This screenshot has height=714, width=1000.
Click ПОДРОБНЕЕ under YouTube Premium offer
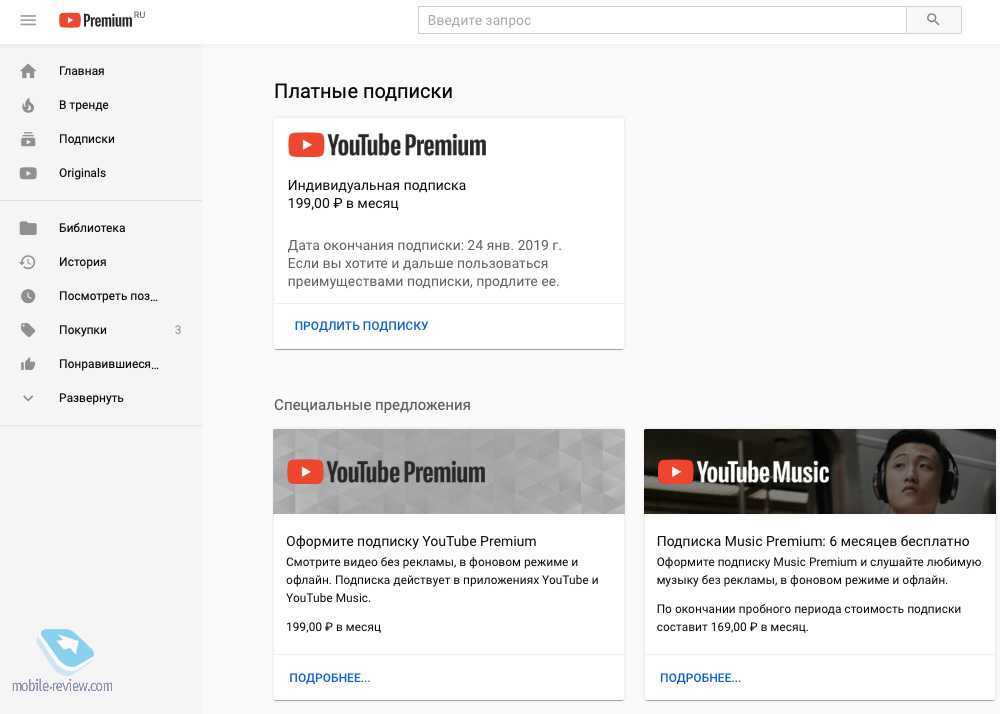pos(330,678)
